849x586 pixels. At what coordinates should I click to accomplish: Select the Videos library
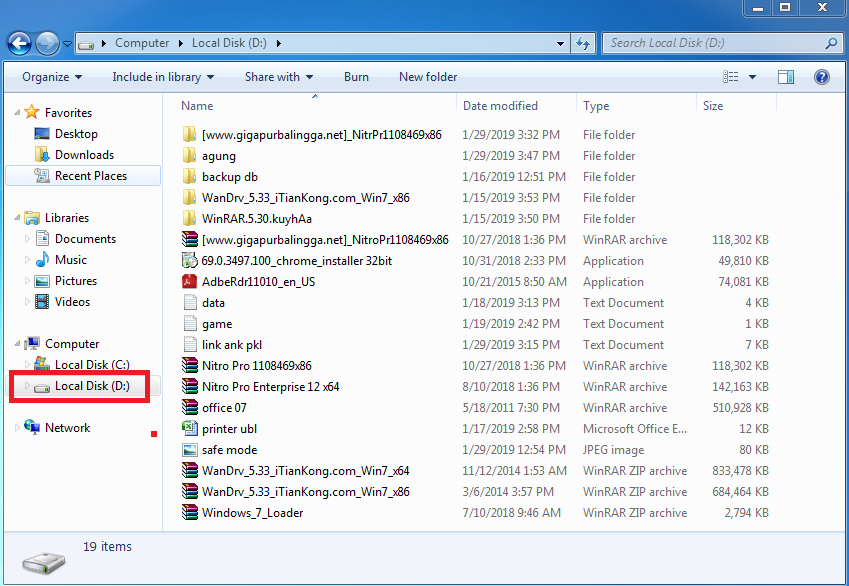click(x=72, y=302)
